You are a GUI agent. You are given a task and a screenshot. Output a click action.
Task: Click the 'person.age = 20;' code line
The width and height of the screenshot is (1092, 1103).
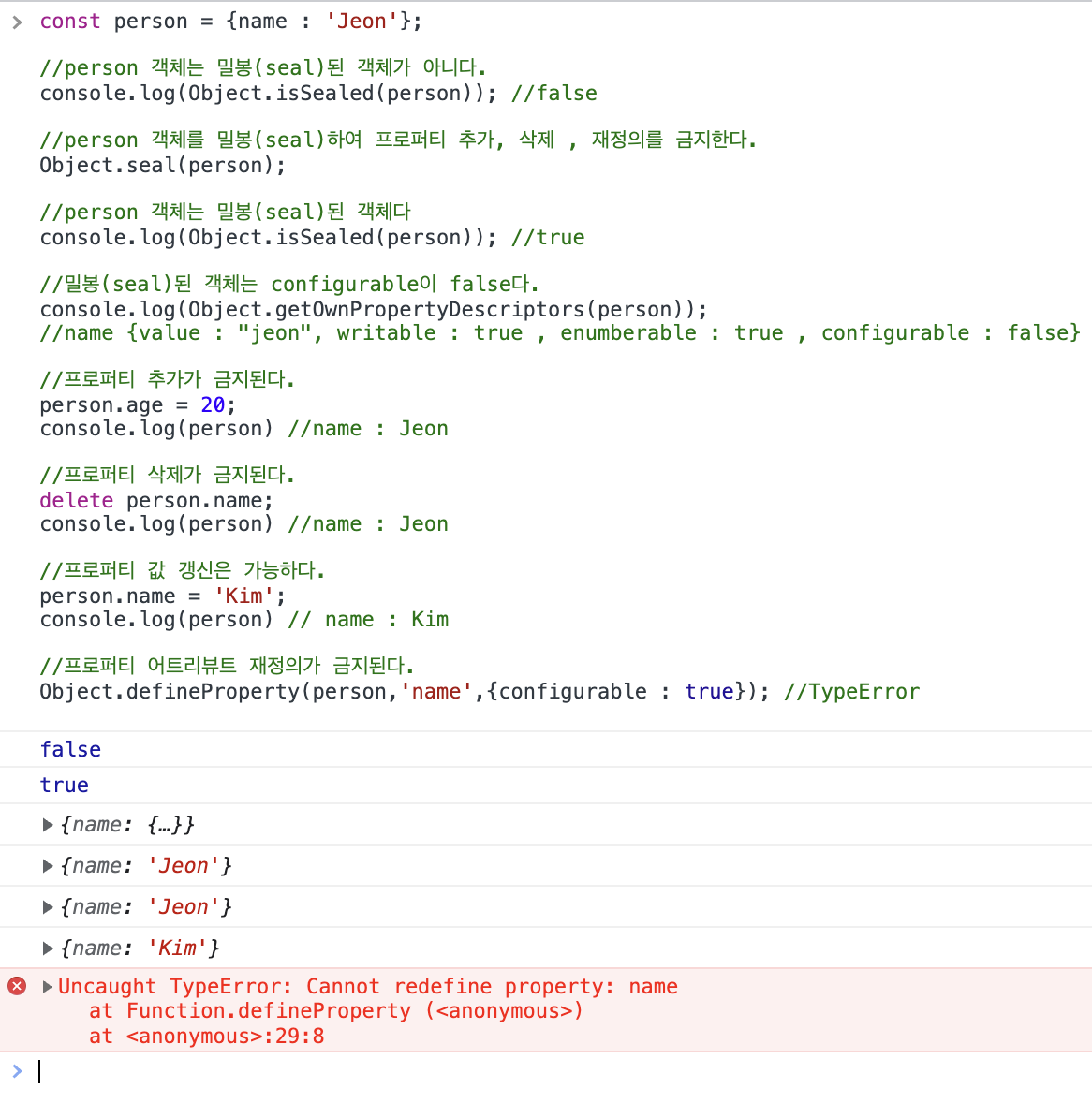point(138,405)
